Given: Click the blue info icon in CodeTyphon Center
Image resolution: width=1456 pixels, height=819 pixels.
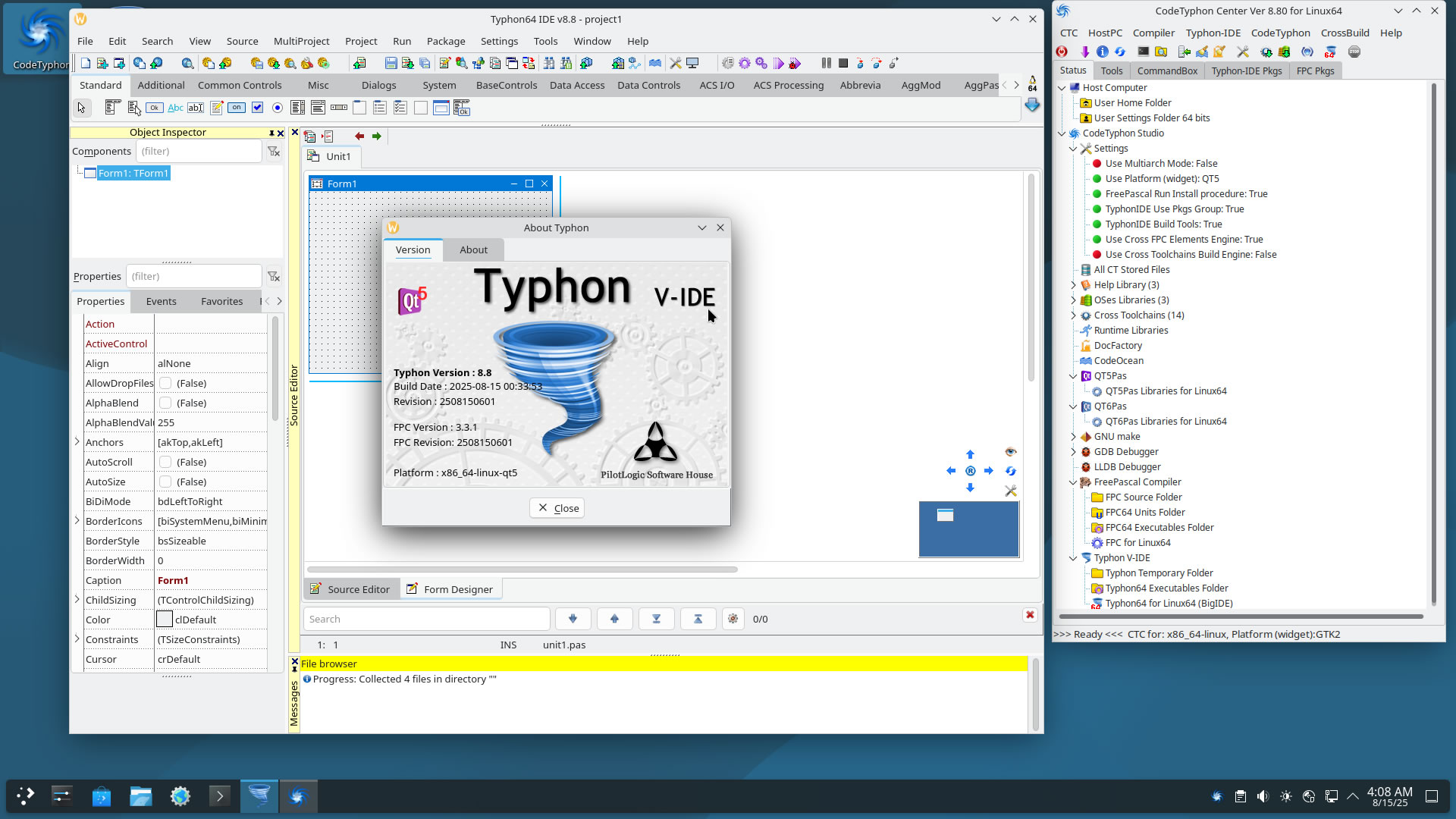Looking at the screenshot, I should click(x=1103, y=52).
